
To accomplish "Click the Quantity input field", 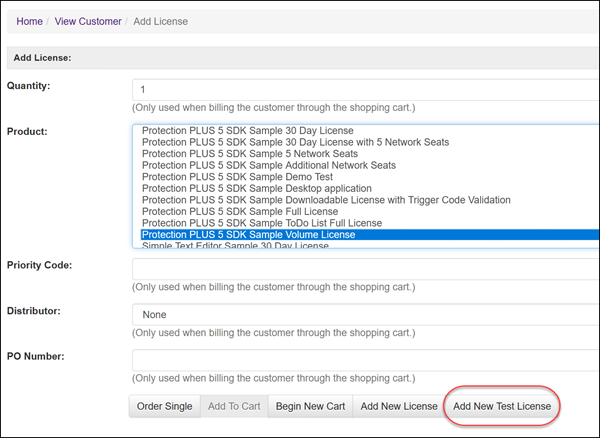I will coord(366,90).
